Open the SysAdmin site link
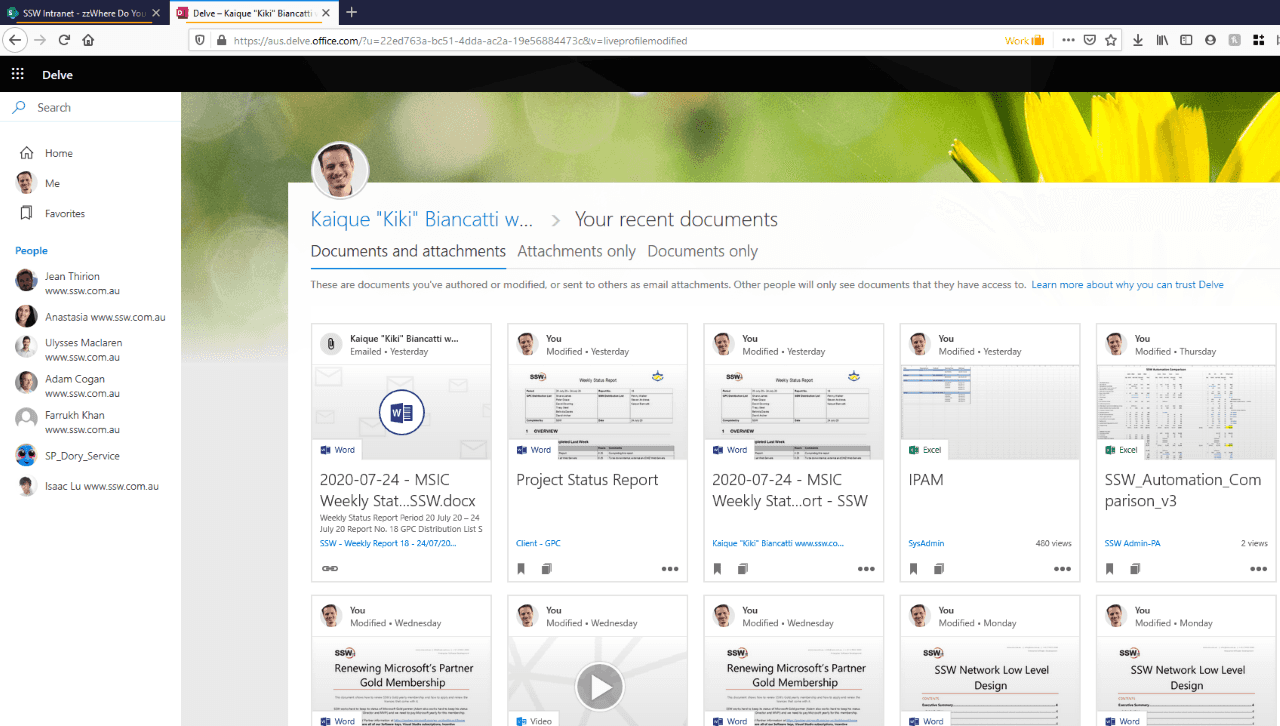 pyautogui.click(x=926, y=543)
